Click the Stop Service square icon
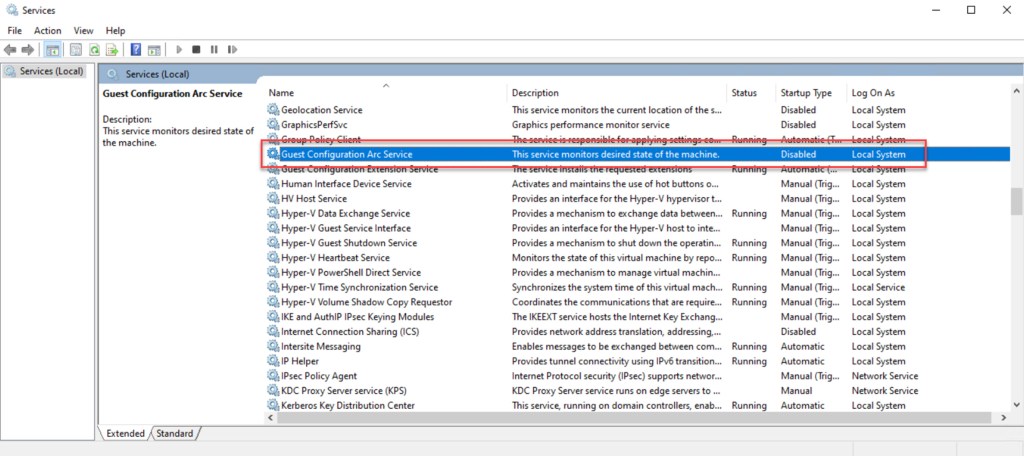 pos(197,49)
